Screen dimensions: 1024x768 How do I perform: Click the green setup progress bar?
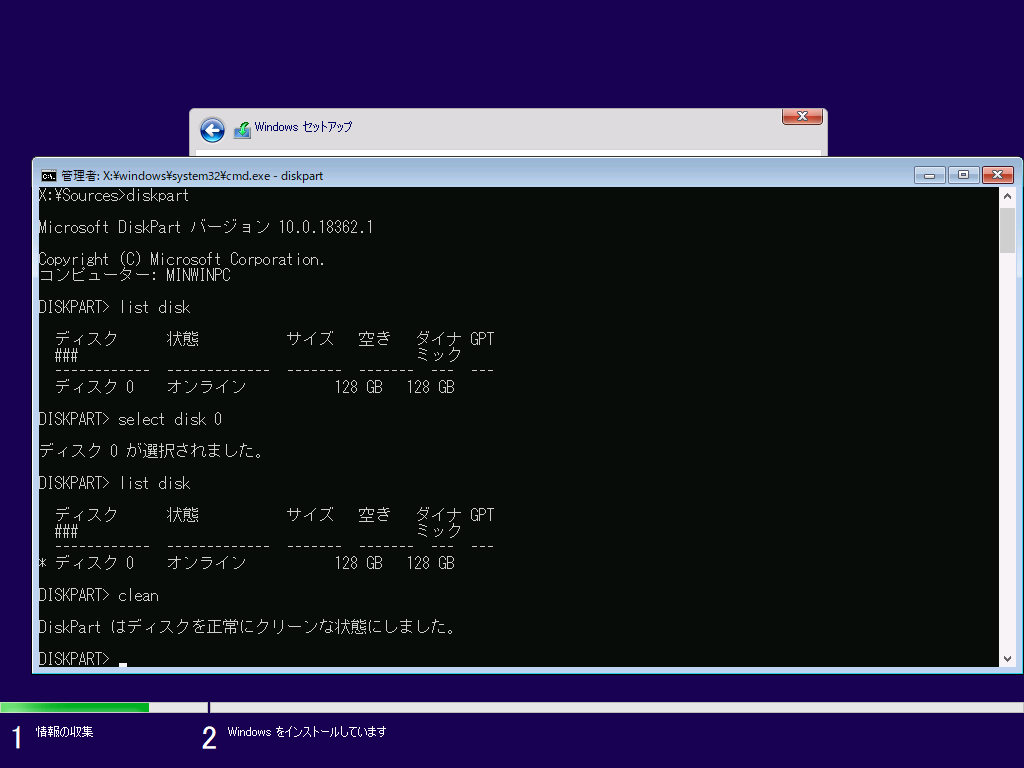[74, 707]
